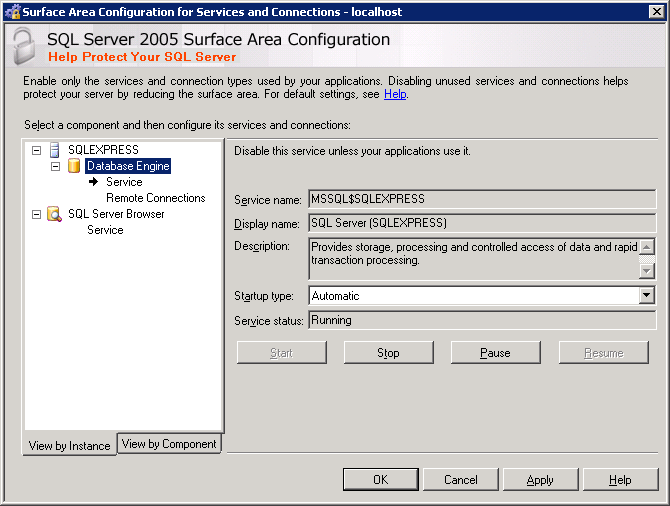The width and height of the screenshot is (670, 506).
Task: Select the Database Engine tree item
Action: (x=128, y=166)
